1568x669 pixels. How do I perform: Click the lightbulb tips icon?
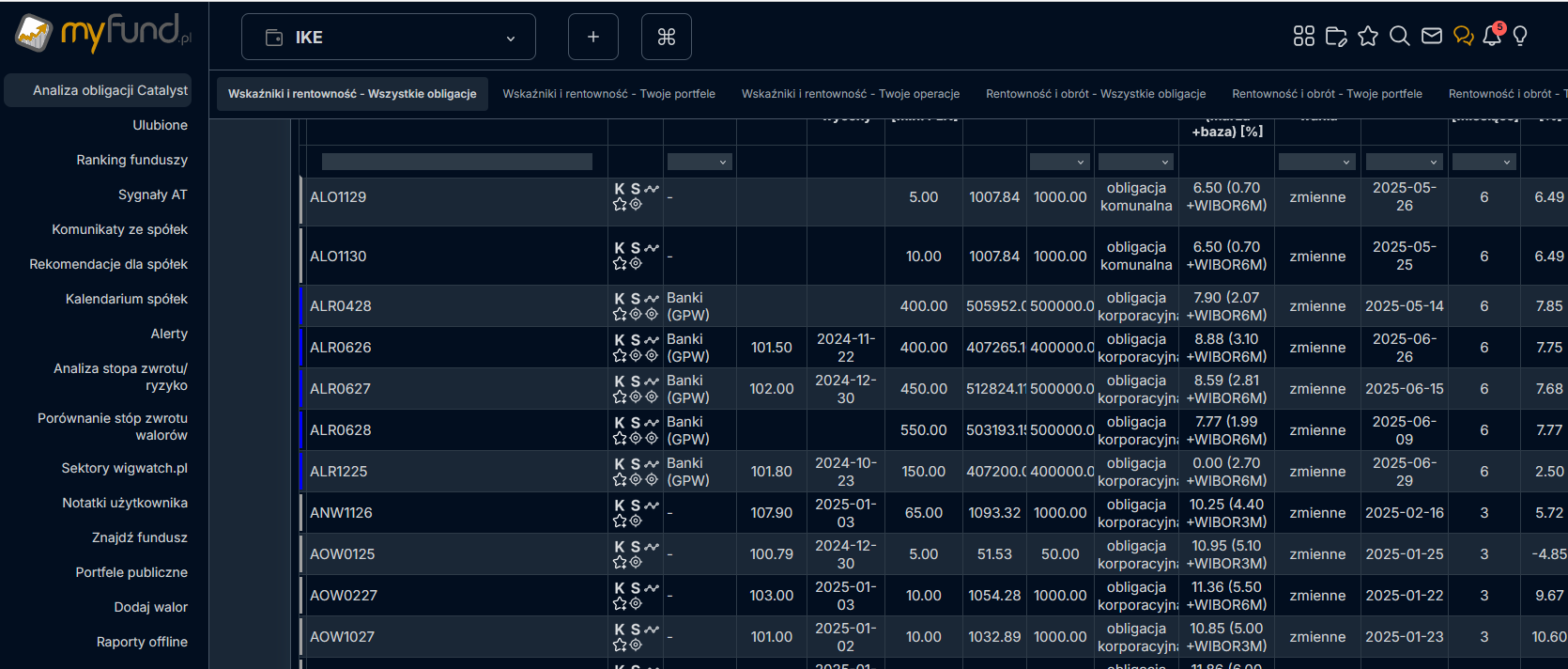[1520, 37]
